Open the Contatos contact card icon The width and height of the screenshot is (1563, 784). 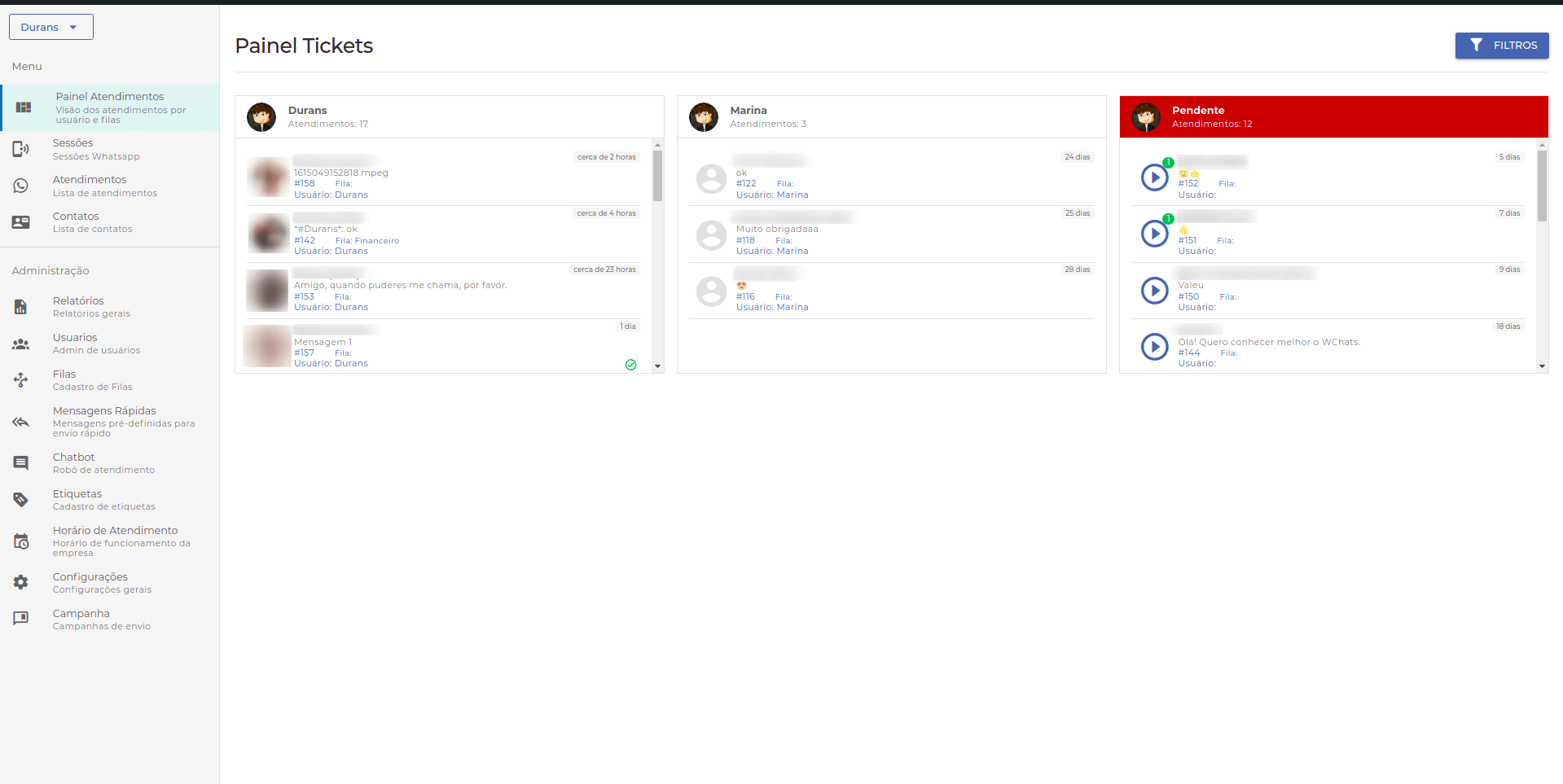pyautogui.click(x=20, y=222)
